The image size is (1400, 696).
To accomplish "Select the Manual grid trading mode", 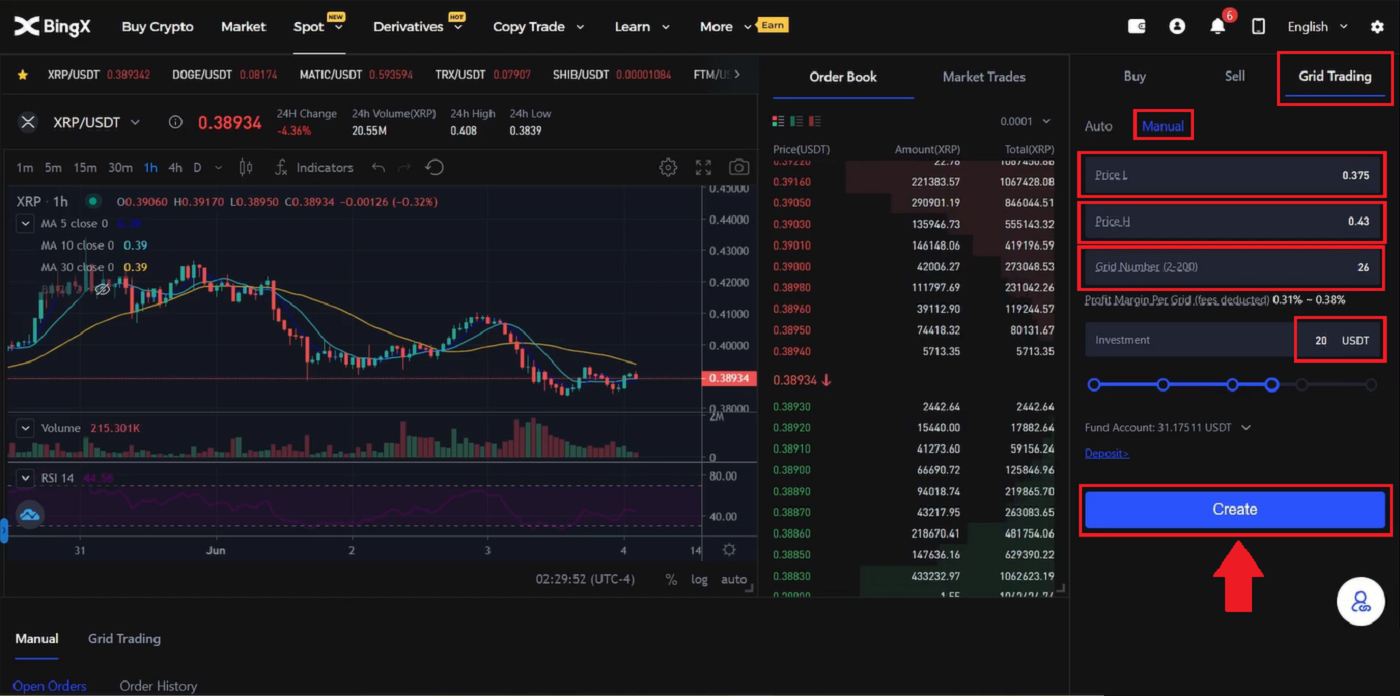I will pyautogui.click(x=1163, y=125).
